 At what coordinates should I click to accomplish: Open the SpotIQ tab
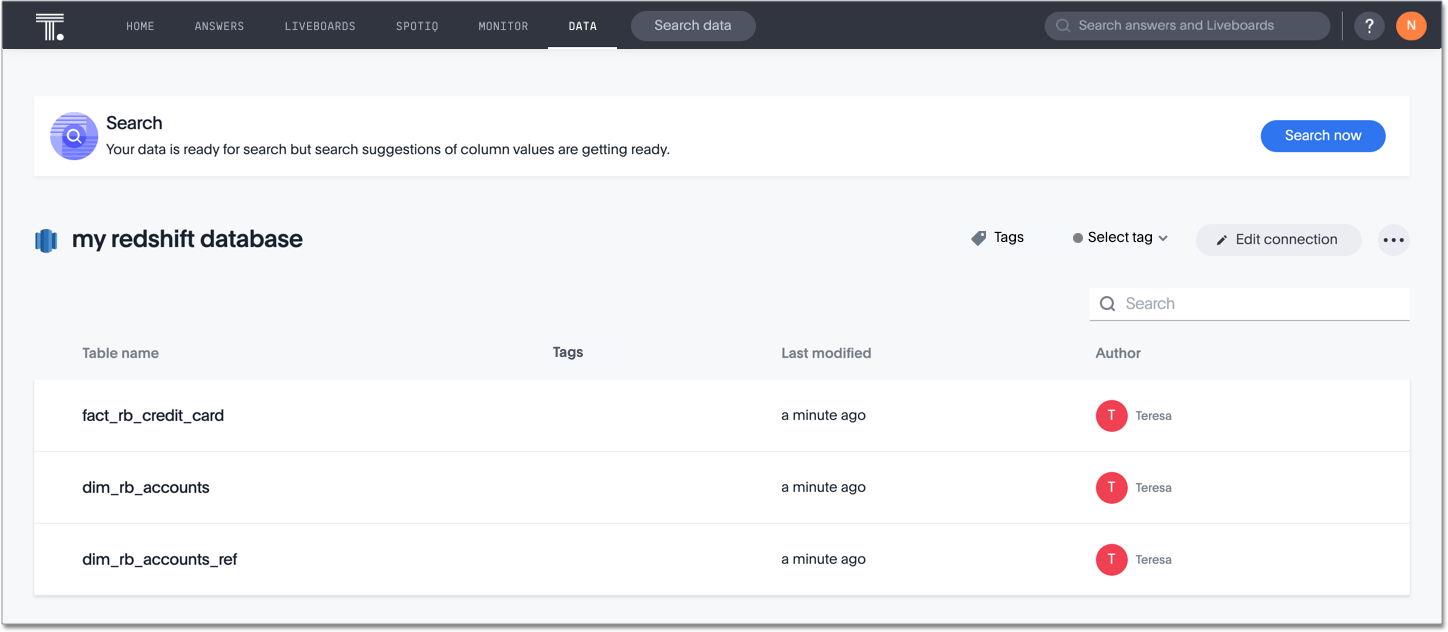(417, 26)
